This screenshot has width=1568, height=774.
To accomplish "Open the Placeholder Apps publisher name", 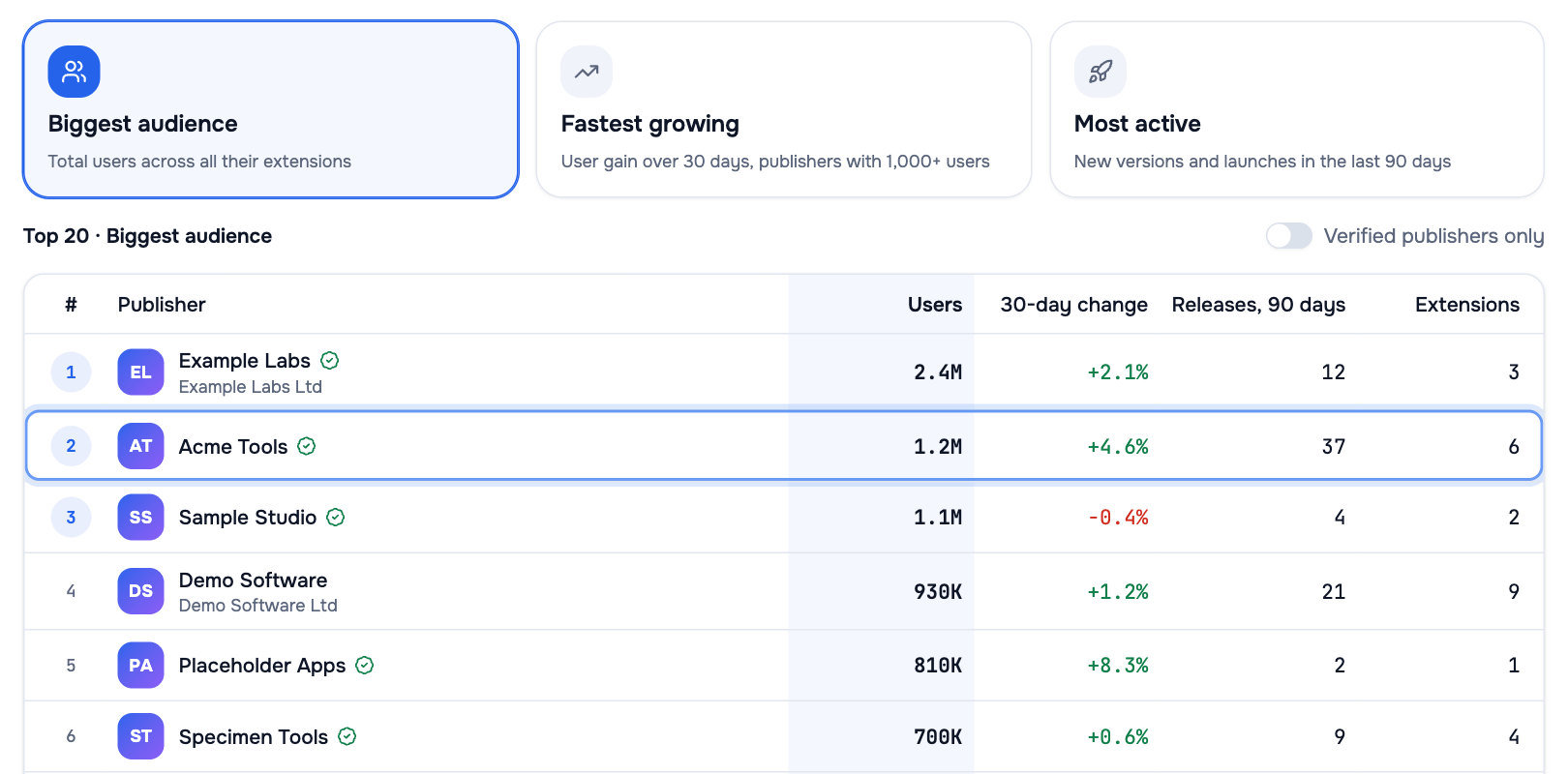I will pyautogui.click(x=262, y=665).
